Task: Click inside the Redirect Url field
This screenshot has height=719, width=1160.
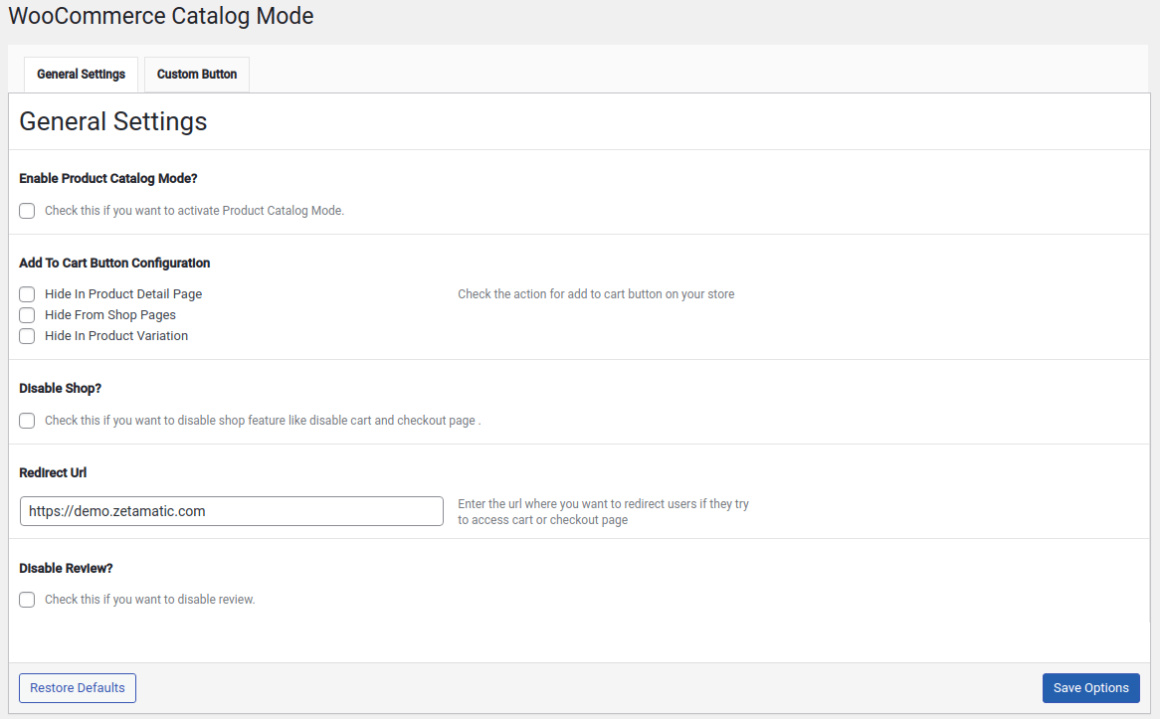Action: click(231, 511)
